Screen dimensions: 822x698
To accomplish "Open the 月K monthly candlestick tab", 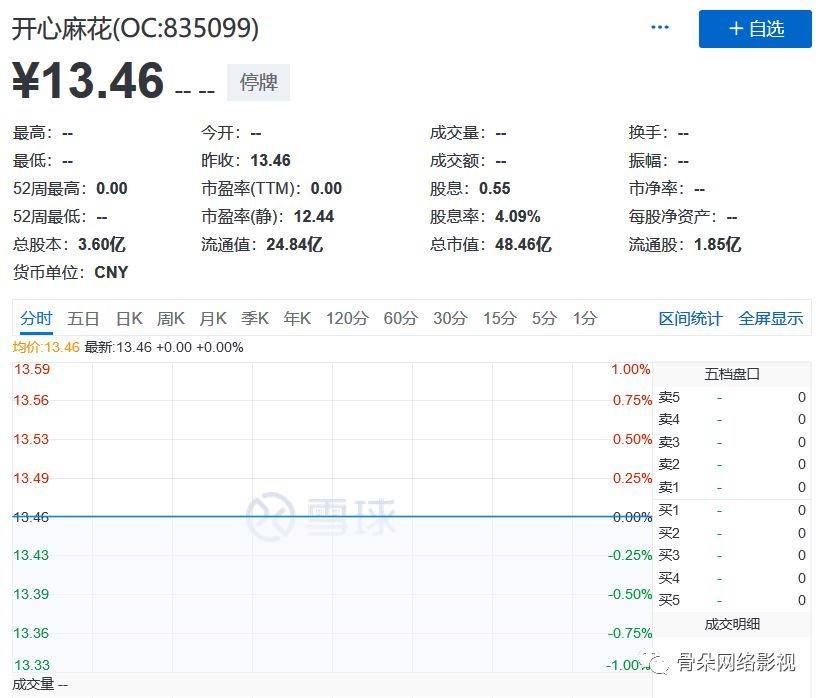I will [x=213, y=318].
